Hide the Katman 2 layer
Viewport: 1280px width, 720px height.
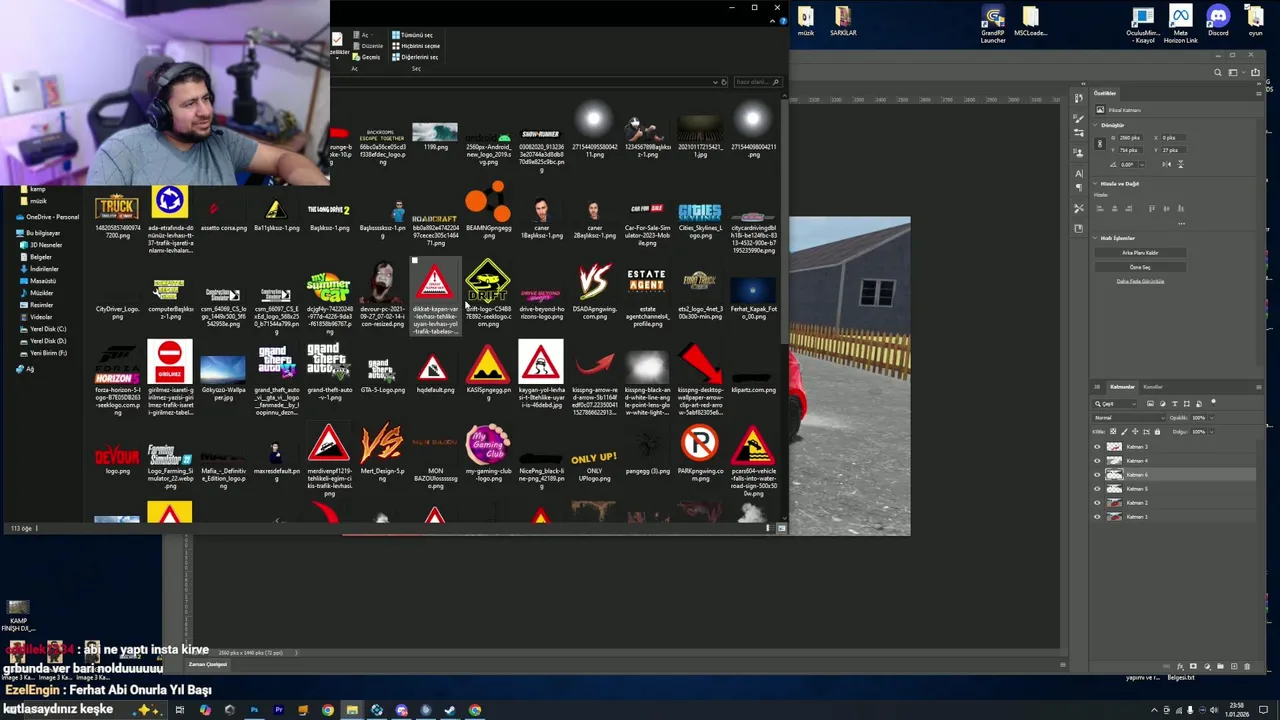[1097, 503]
